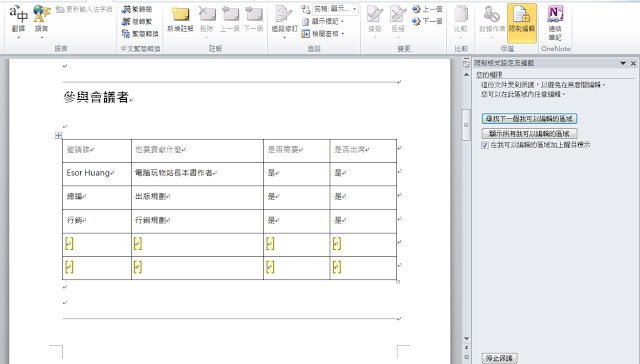Click the 邀請誰 header cell

pos(97,150)
